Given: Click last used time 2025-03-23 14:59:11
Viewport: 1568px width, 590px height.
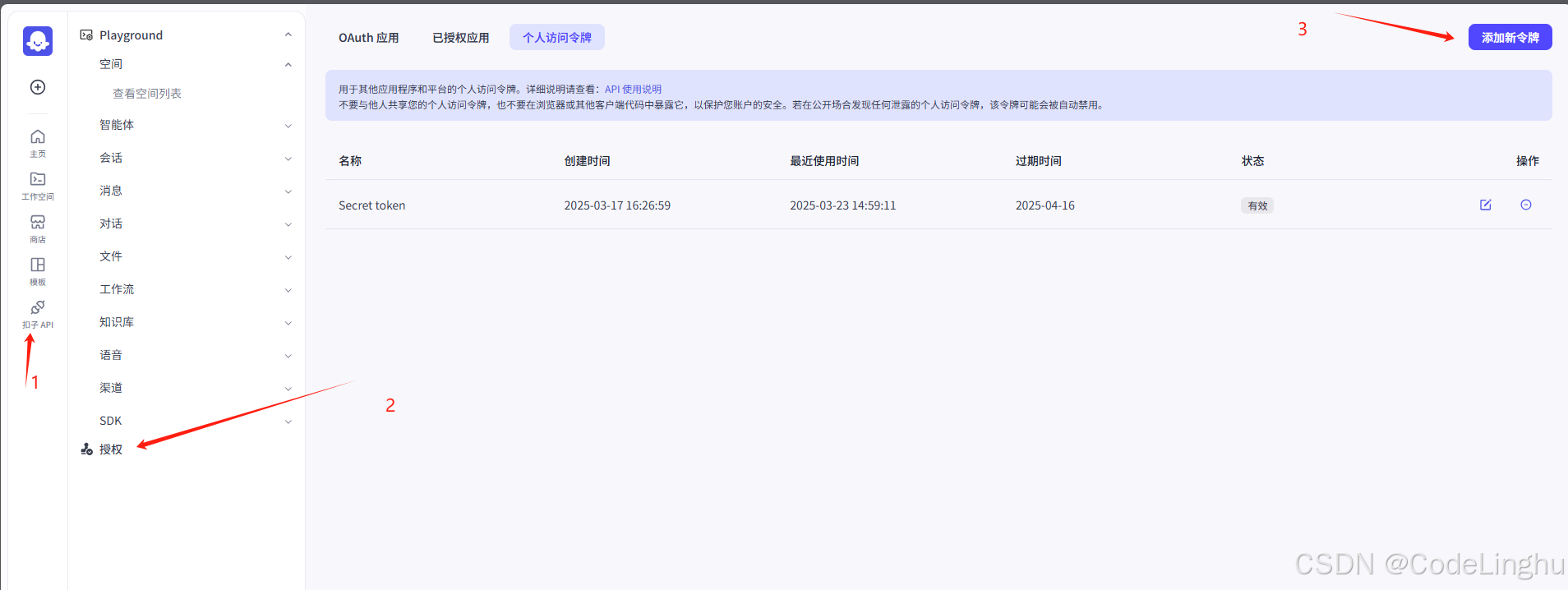Looking at the screenshot, I should [843, 205].
